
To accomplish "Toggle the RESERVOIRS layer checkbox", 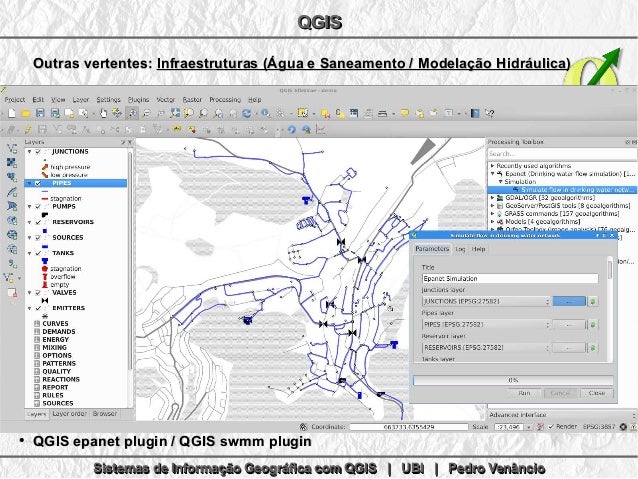I will tap(37, 222).
